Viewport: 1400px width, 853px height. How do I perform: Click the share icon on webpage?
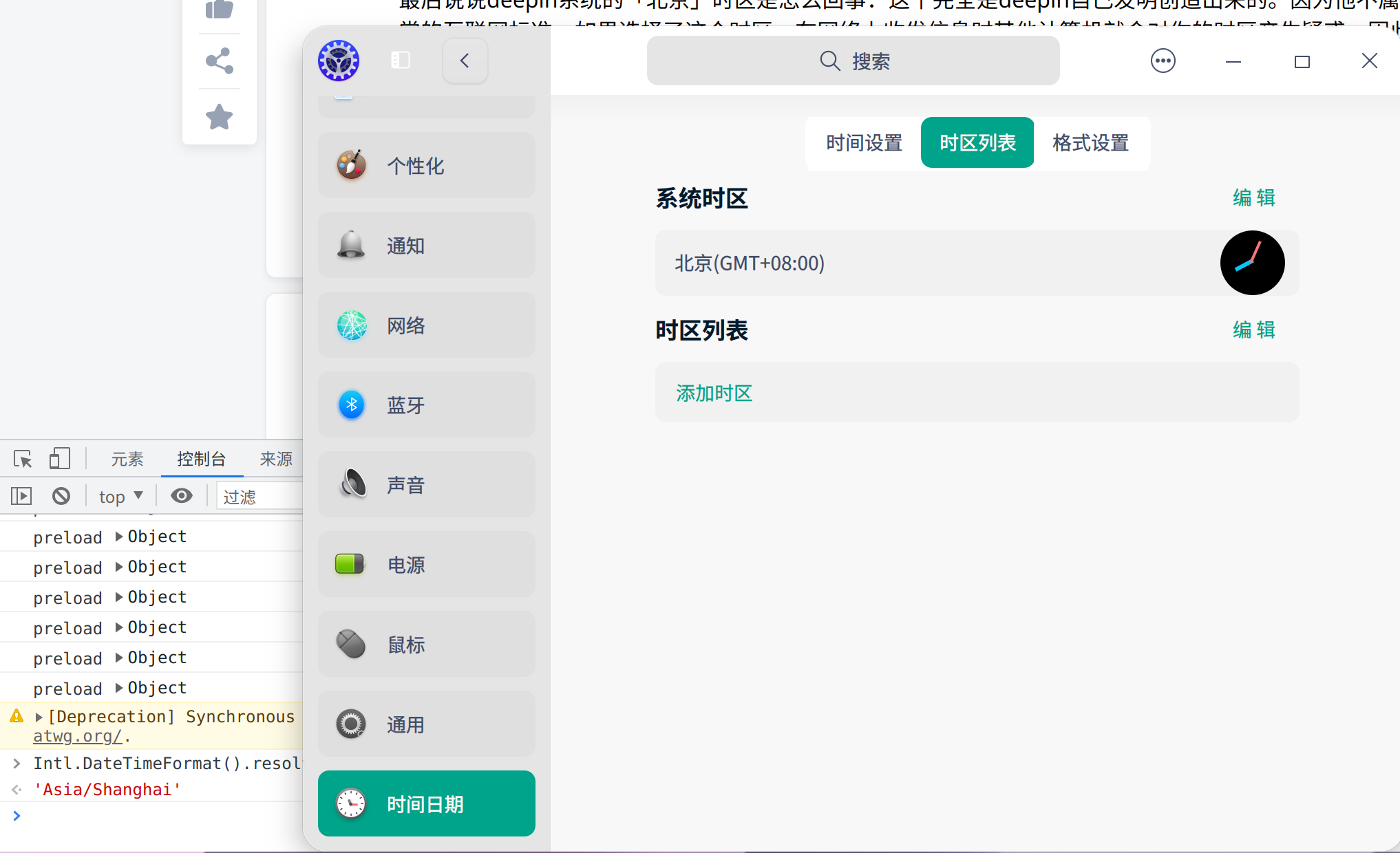(x=220, y=61)
